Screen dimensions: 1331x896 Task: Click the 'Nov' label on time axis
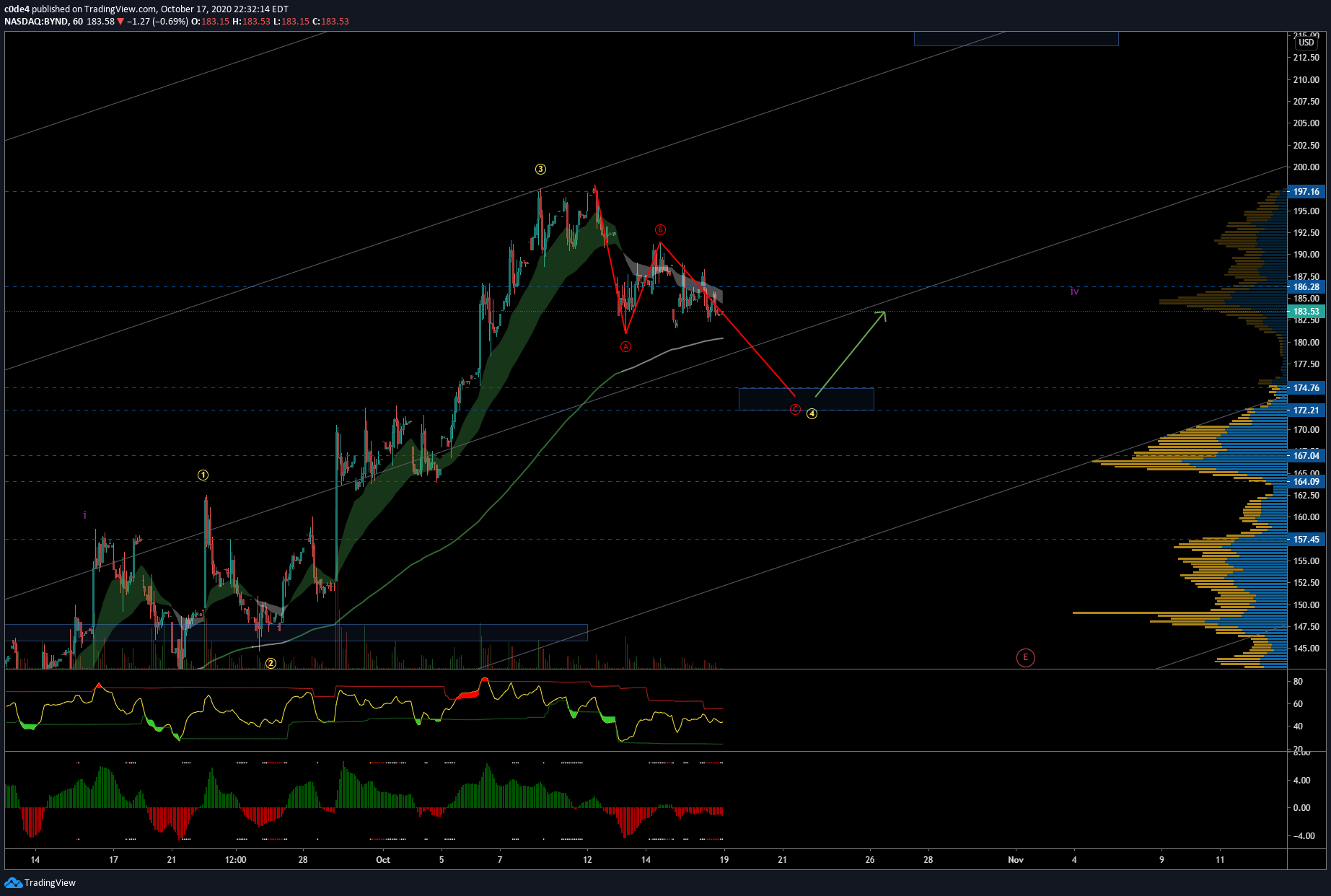[1016, 859]
